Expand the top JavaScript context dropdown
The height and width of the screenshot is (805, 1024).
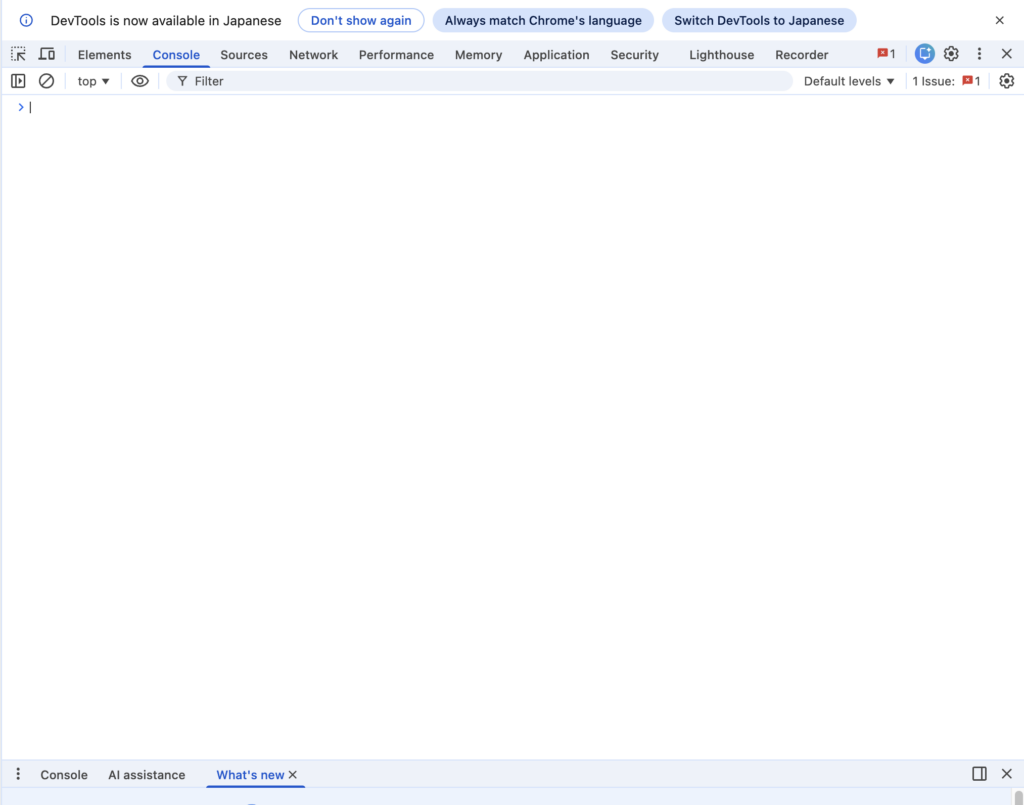pos(93,81)
